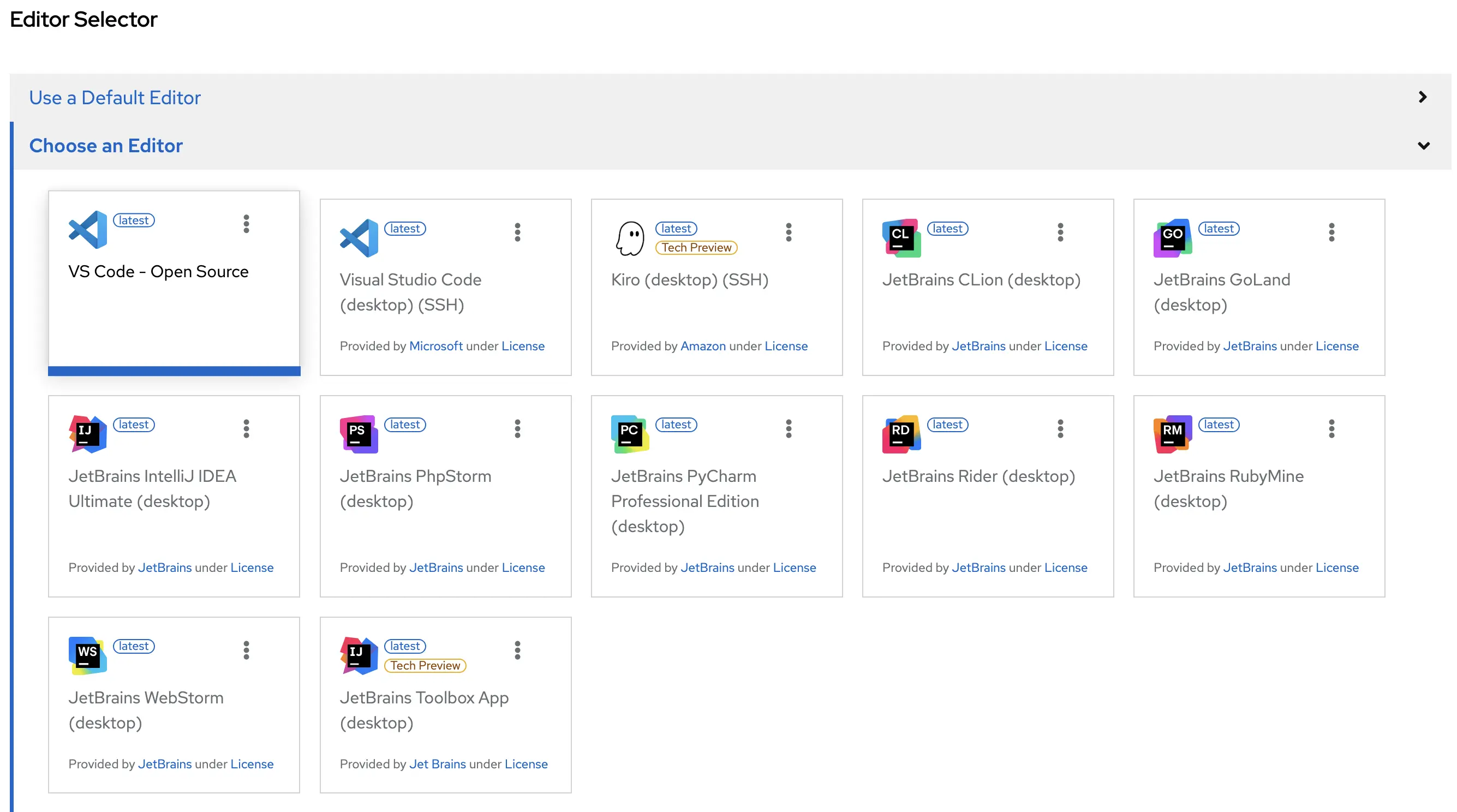Select the PyCharm Professional Edition card title
The image size is (1457, 812).
point(685,501)
